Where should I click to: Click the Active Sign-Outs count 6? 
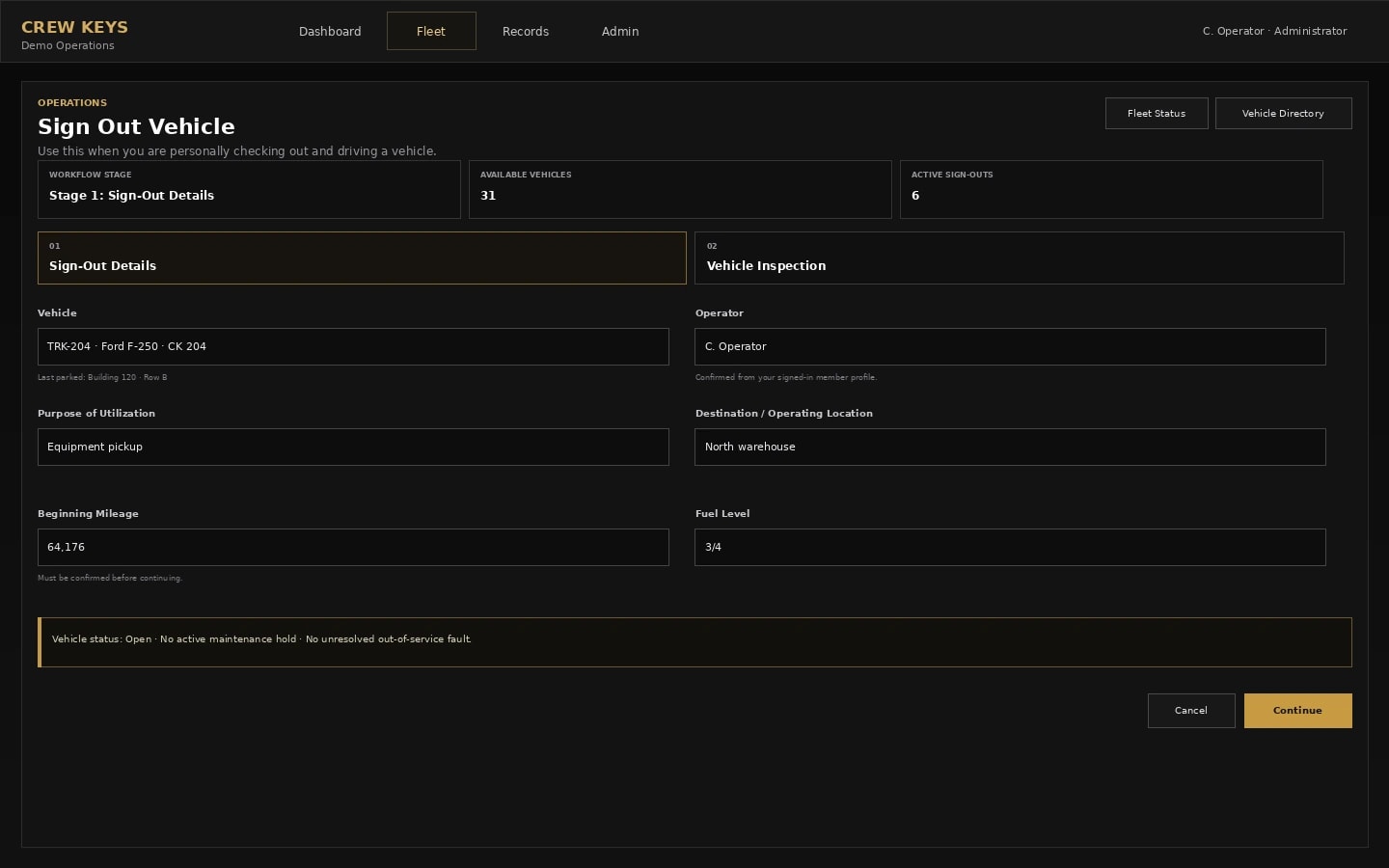pos(915,195)
